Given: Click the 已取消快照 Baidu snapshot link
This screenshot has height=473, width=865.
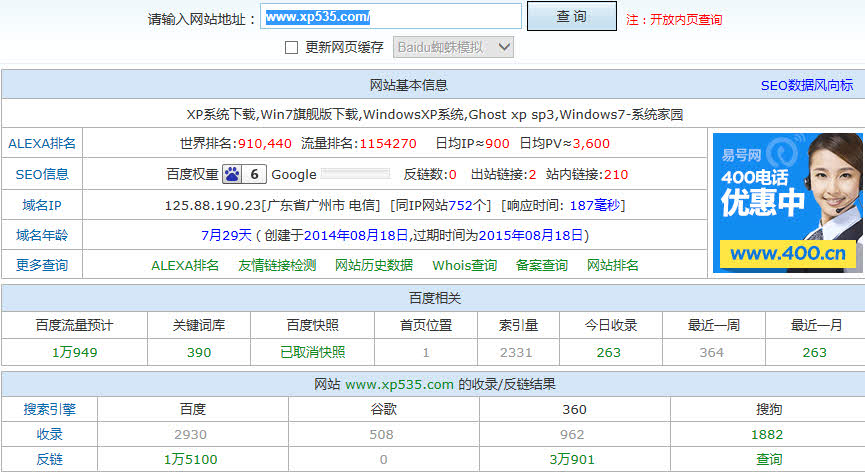Looking at the screenshot, I should (312, 352).
